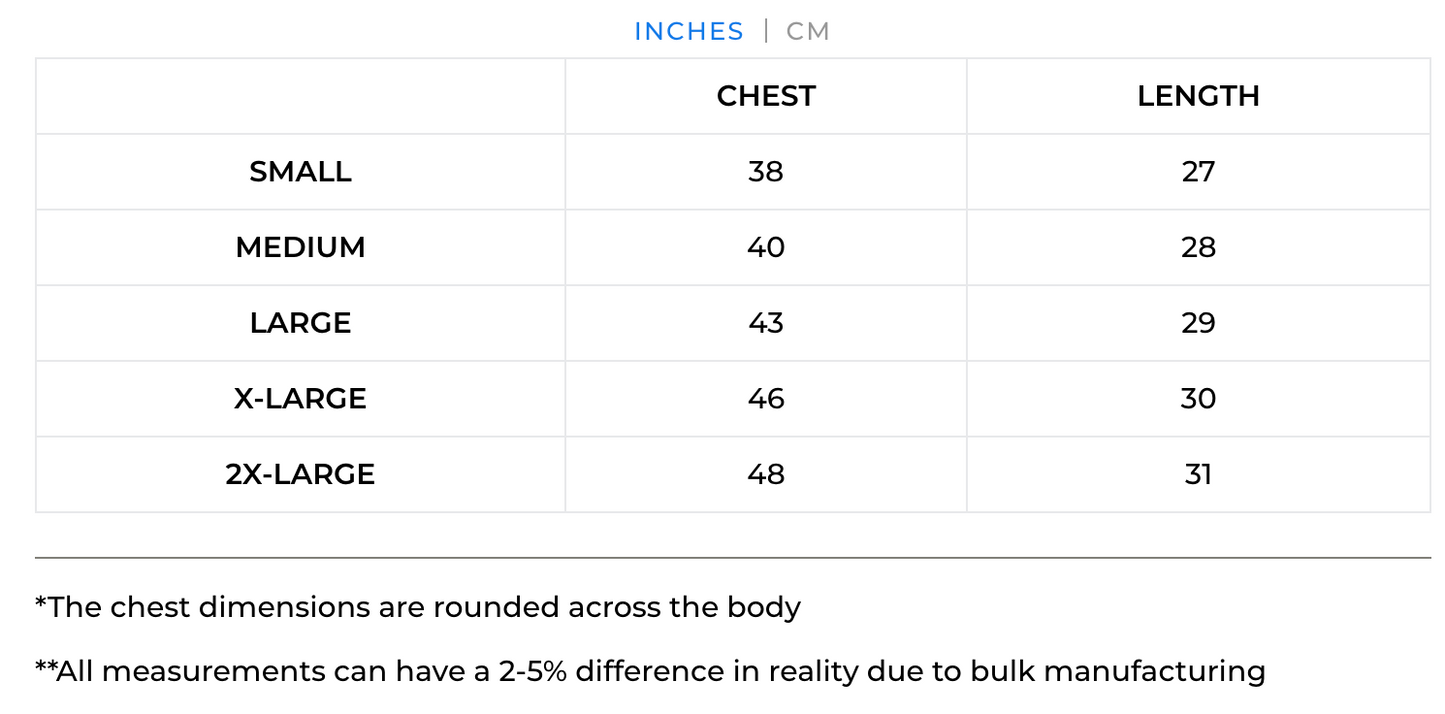
Task: Click the chest dimensions footnote text
Action: coord(418,608)
